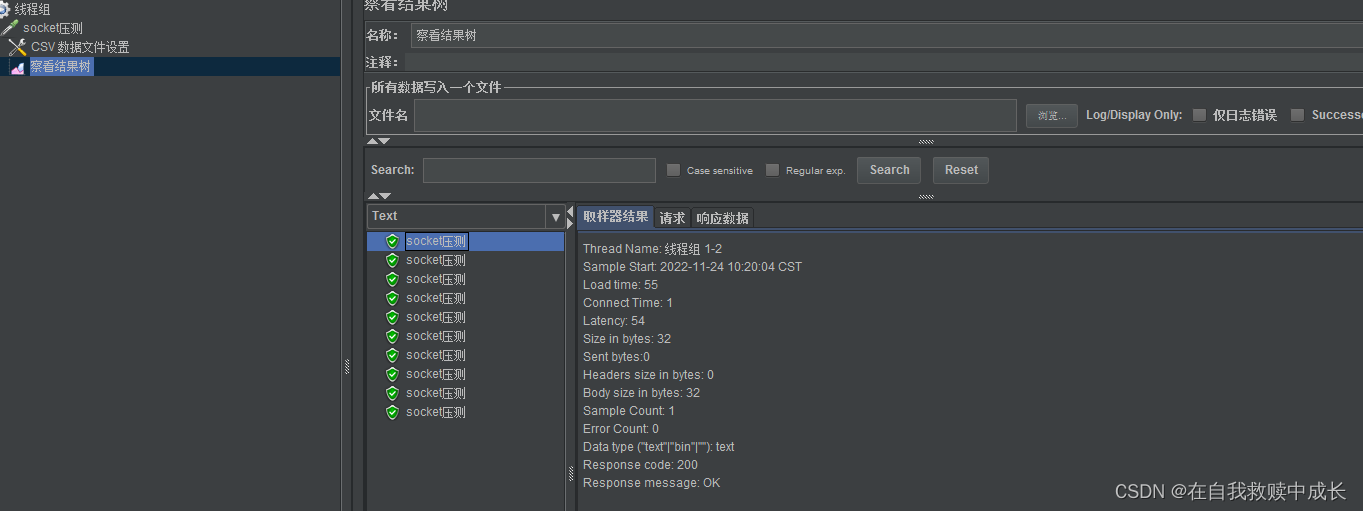
Task: Open the 响应数据 tab
Action: tap(722, 217)
